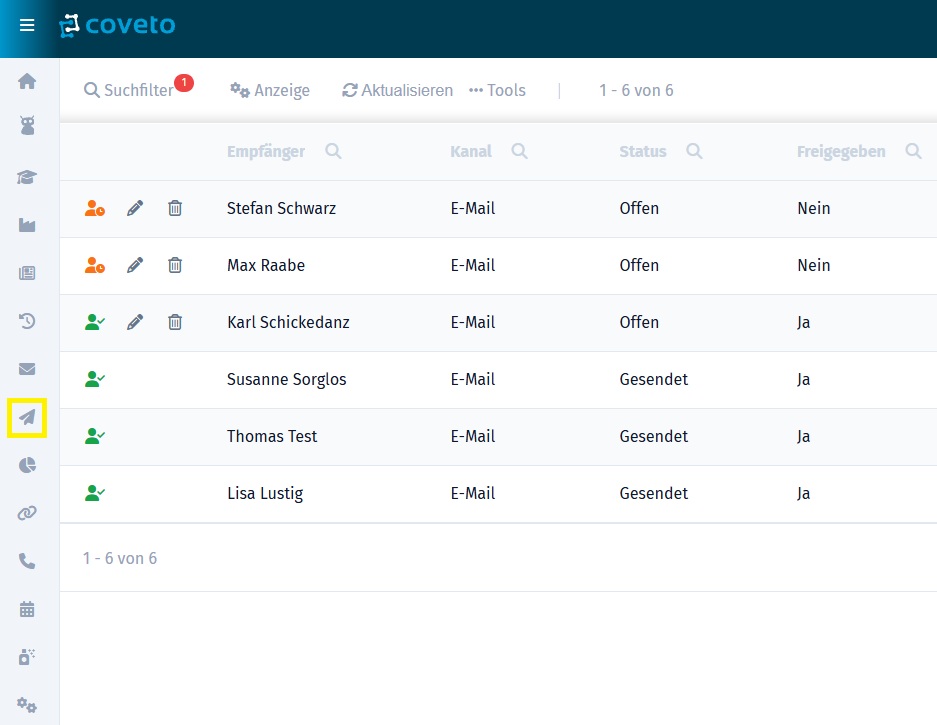The image size is (937, 725).
Task: Open the owl mascot sidebar icon
Action: click(x=27, y=126)
